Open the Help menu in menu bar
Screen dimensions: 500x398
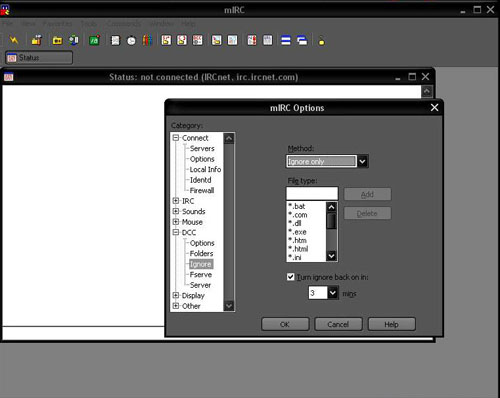click(188, 24)
